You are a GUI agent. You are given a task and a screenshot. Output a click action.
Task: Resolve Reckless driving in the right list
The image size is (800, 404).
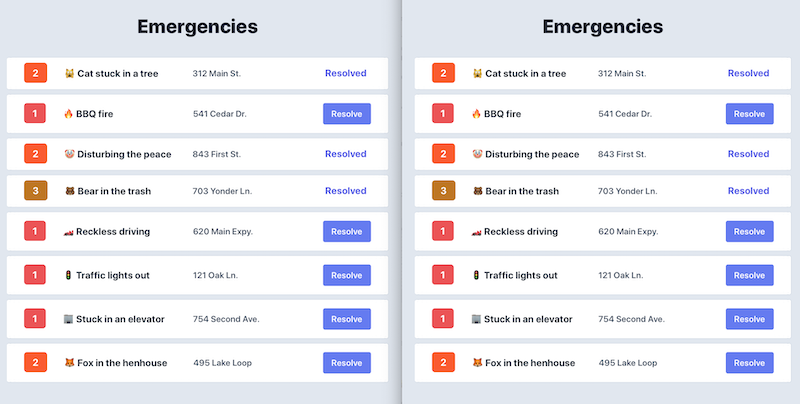coord(749,232)
